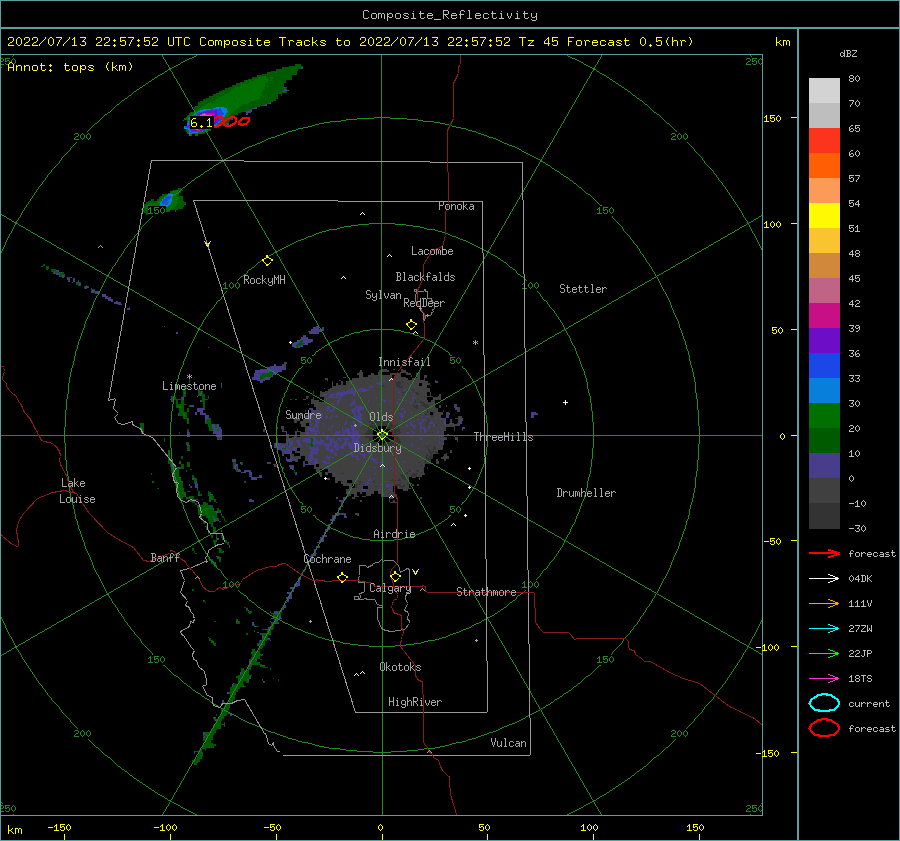Select the Lacombe city label
Screen dimensions: 900x841
click(432, 251)
